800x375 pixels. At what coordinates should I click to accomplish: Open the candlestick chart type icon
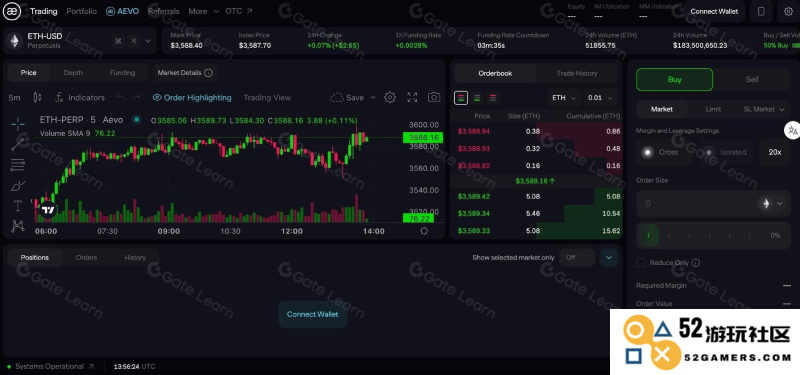coord(37,97)
